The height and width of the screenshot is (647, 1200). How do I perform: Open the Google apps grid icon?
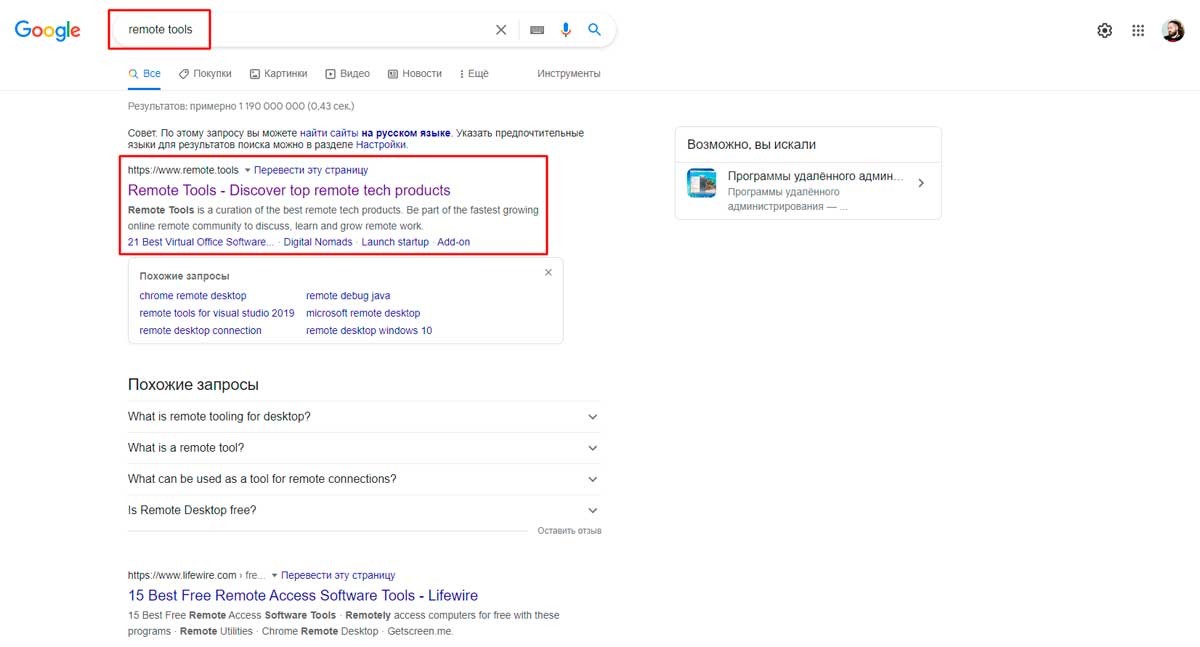(1138, 30)
